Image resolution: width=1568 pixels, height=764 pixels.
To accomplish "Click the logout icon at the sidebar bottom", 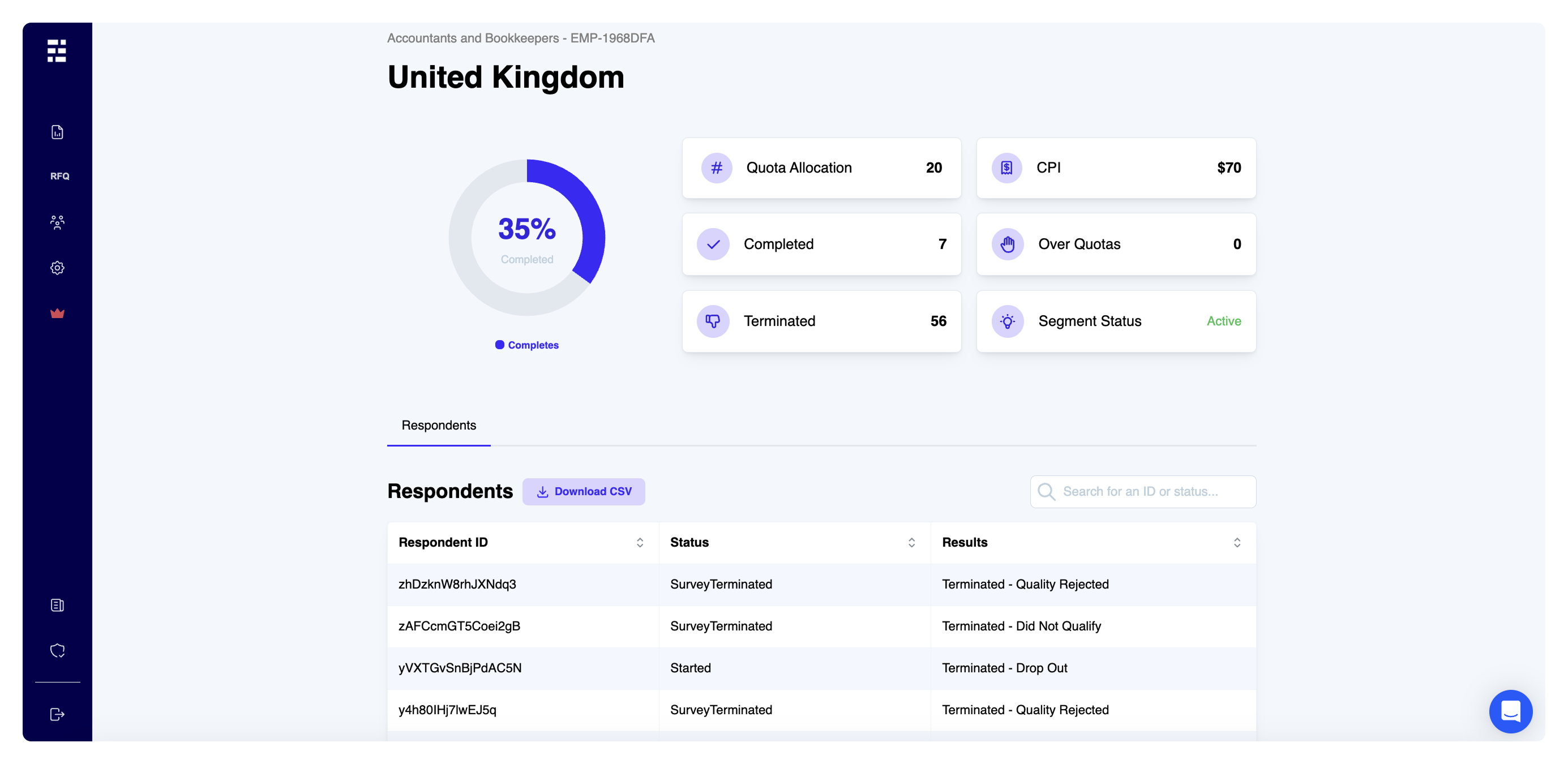I will [57, 714].
